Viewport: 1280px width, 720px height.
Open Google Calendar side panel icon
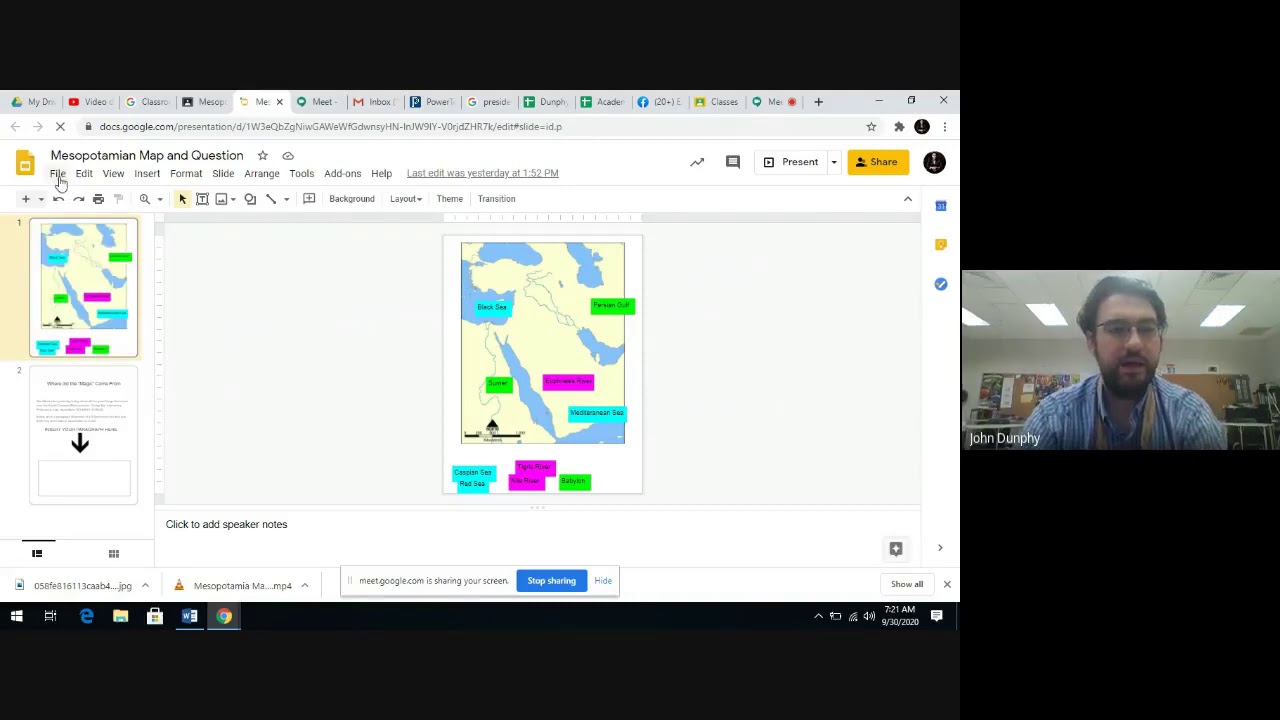click(x=941, y=206)
